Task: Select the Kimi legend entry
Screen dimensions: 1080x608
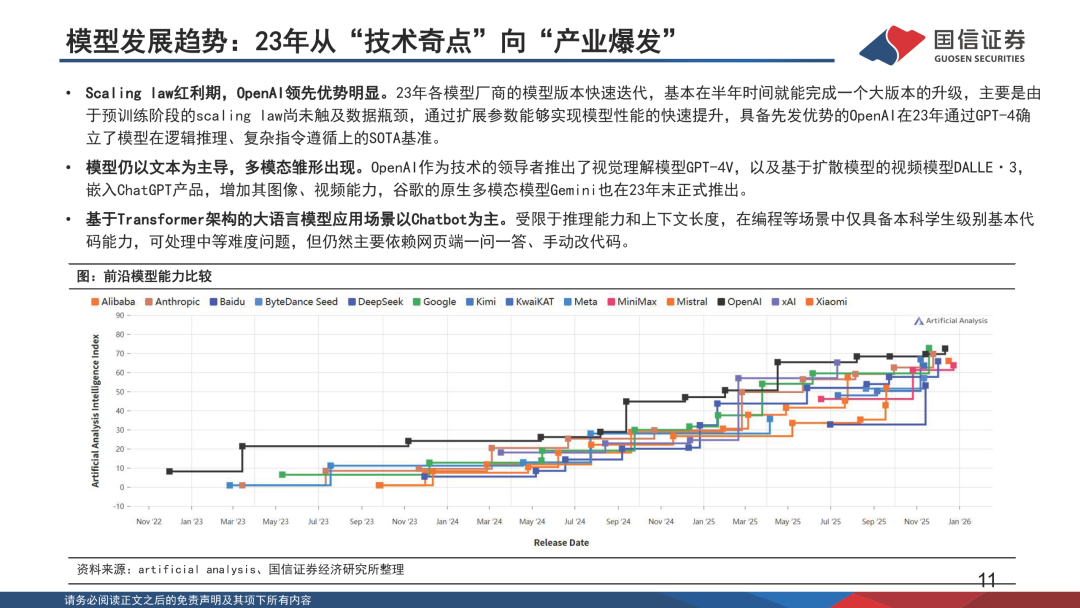Action: pos(481,302)
